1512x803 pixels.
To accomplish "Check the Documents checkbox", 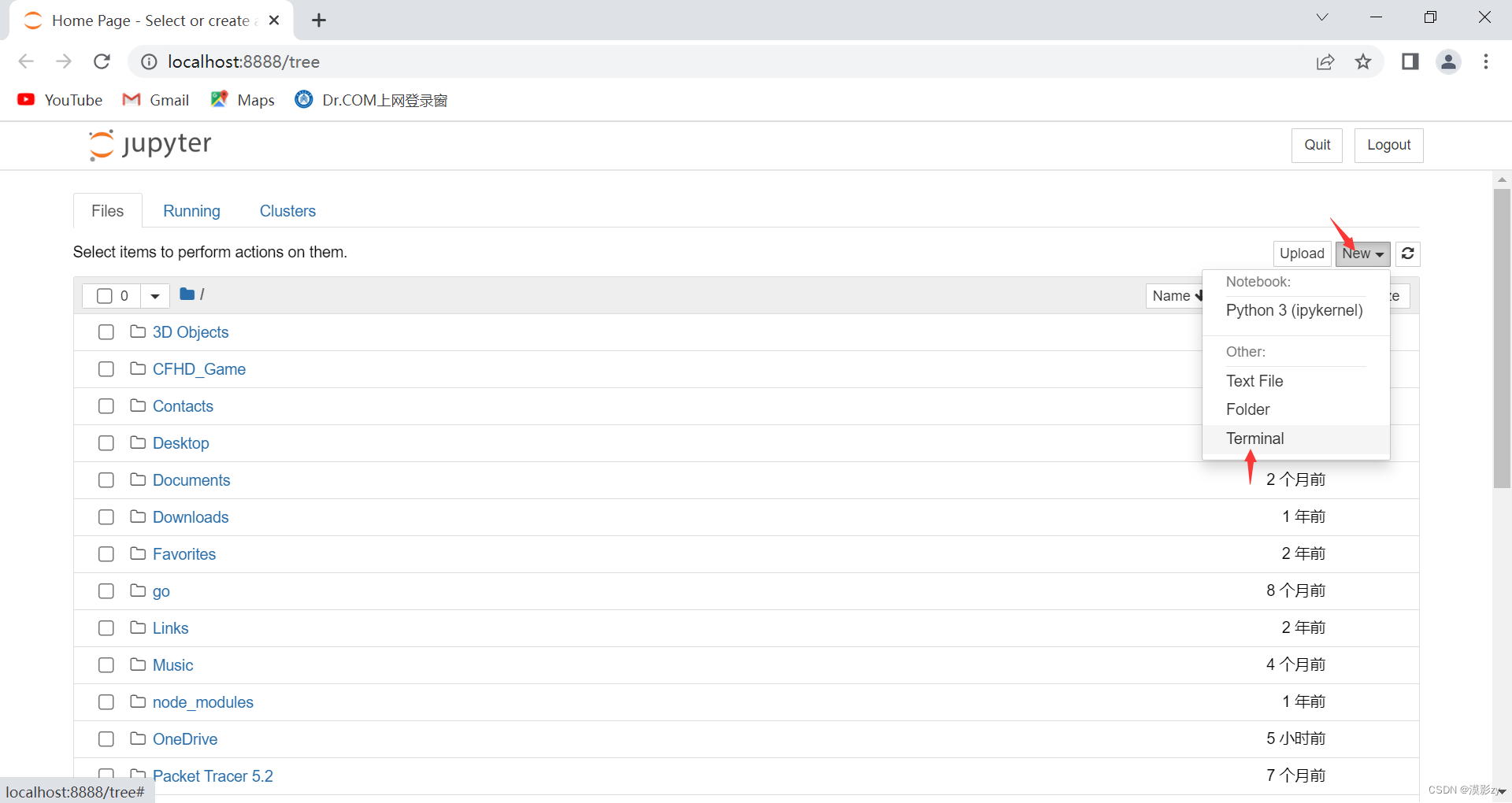I will (106, 480).
